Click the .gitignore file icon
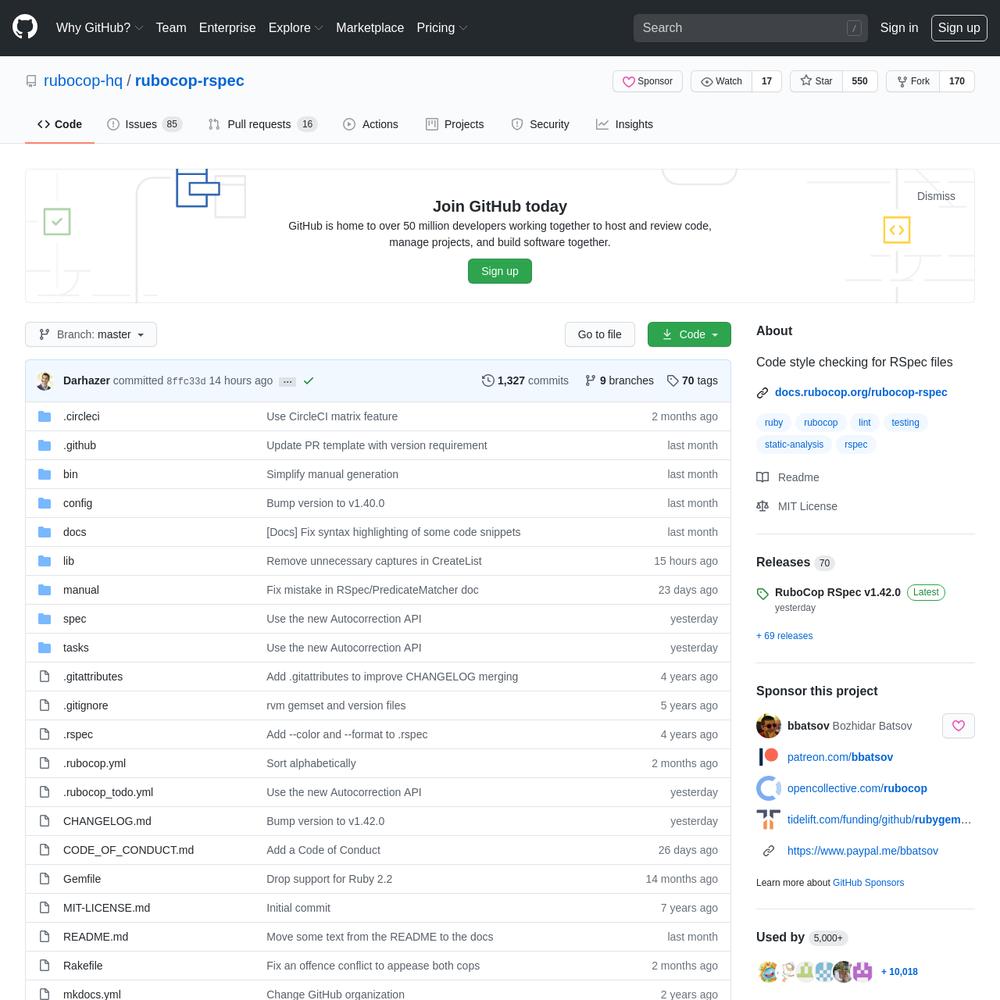 tap(45, 705)
